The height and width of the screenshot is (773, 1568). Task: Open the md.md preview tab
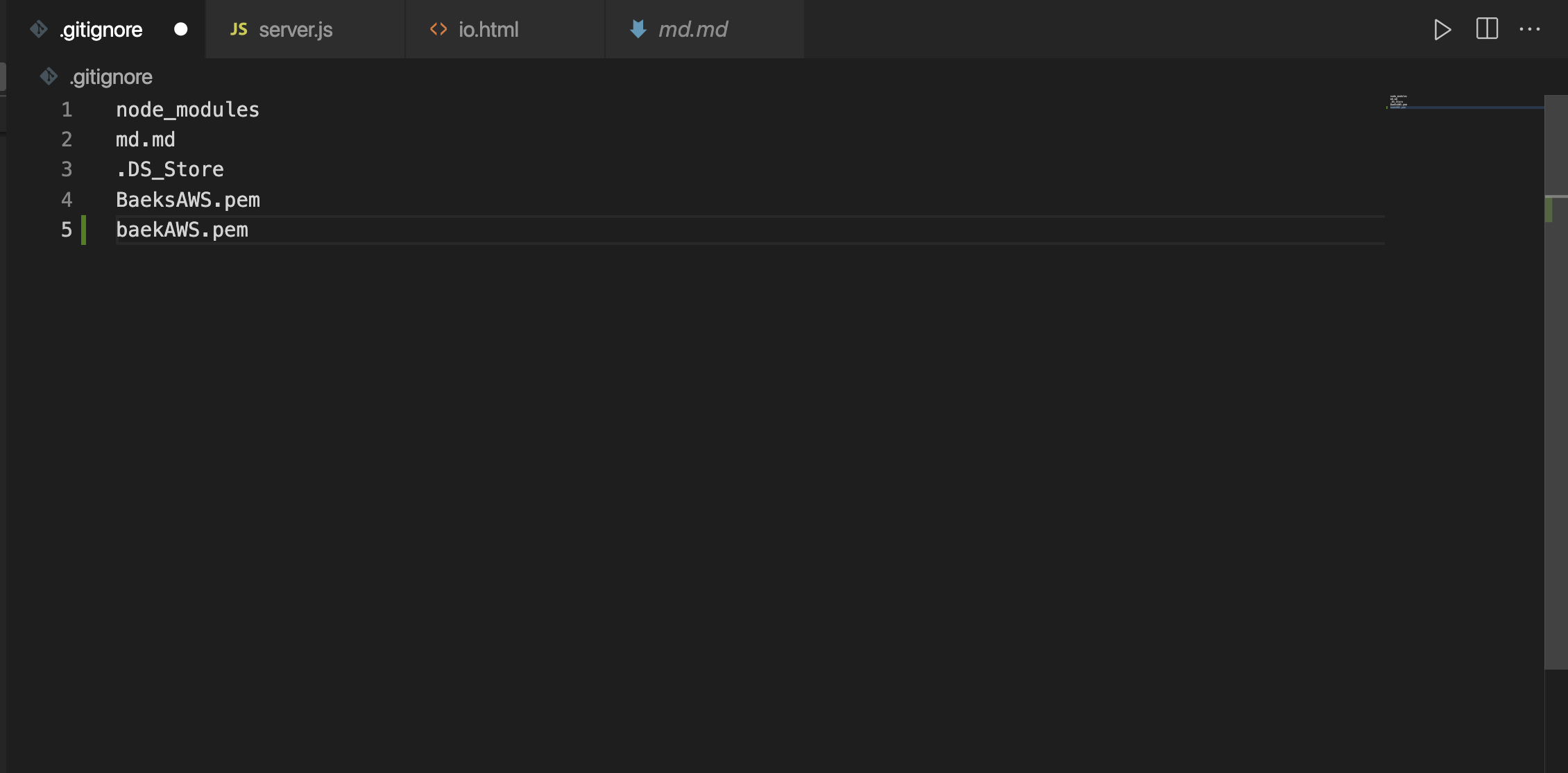pos(705,29)
